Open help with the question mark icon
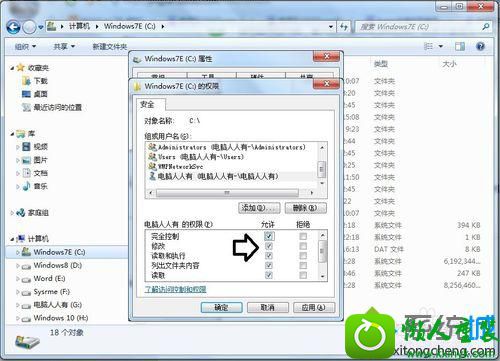500x361 pixels. coord(480,46)
